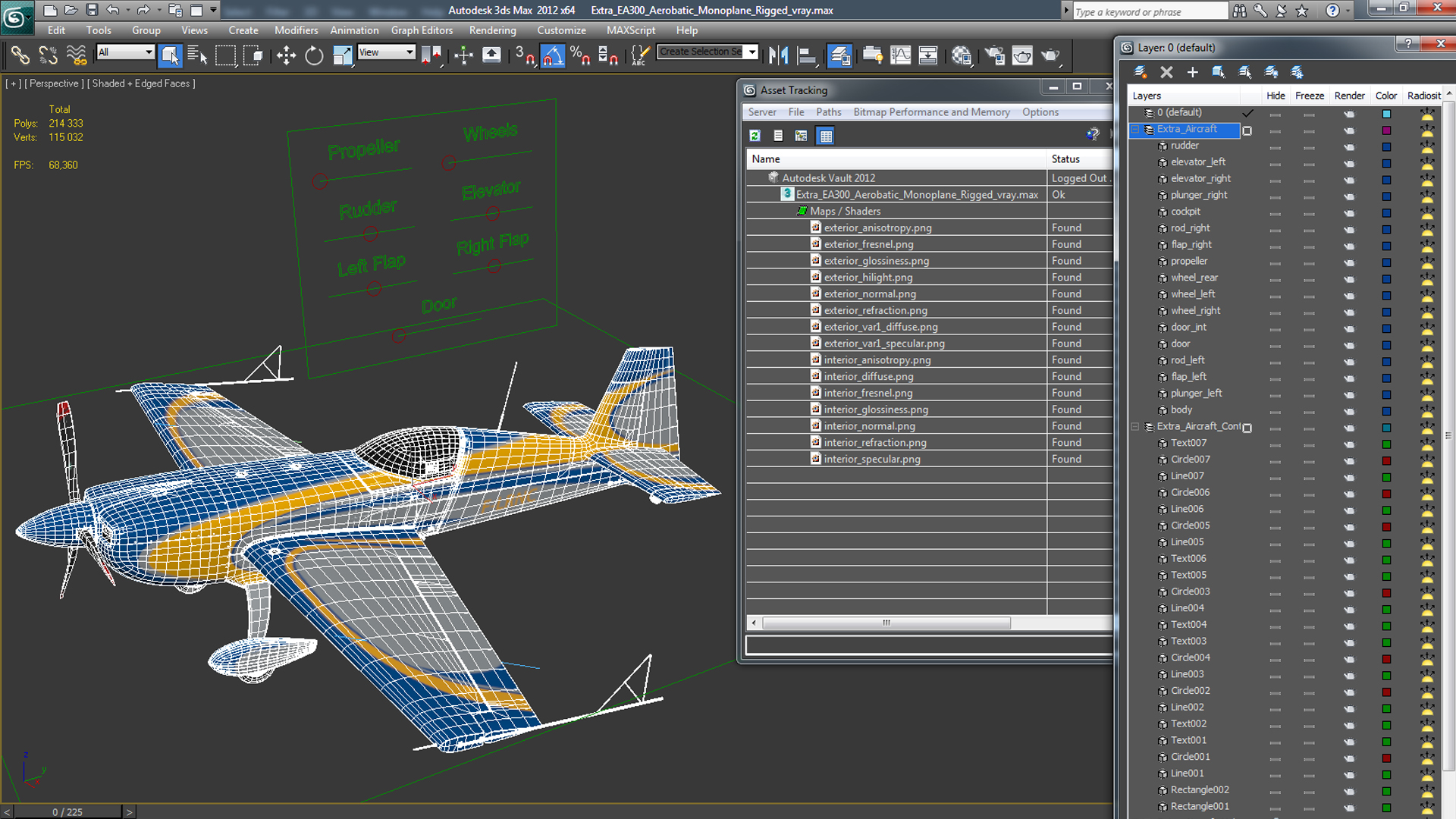Toggle Hide for the rudder layer row
Screen dimensions: 1456x819
pos(1275,147)
